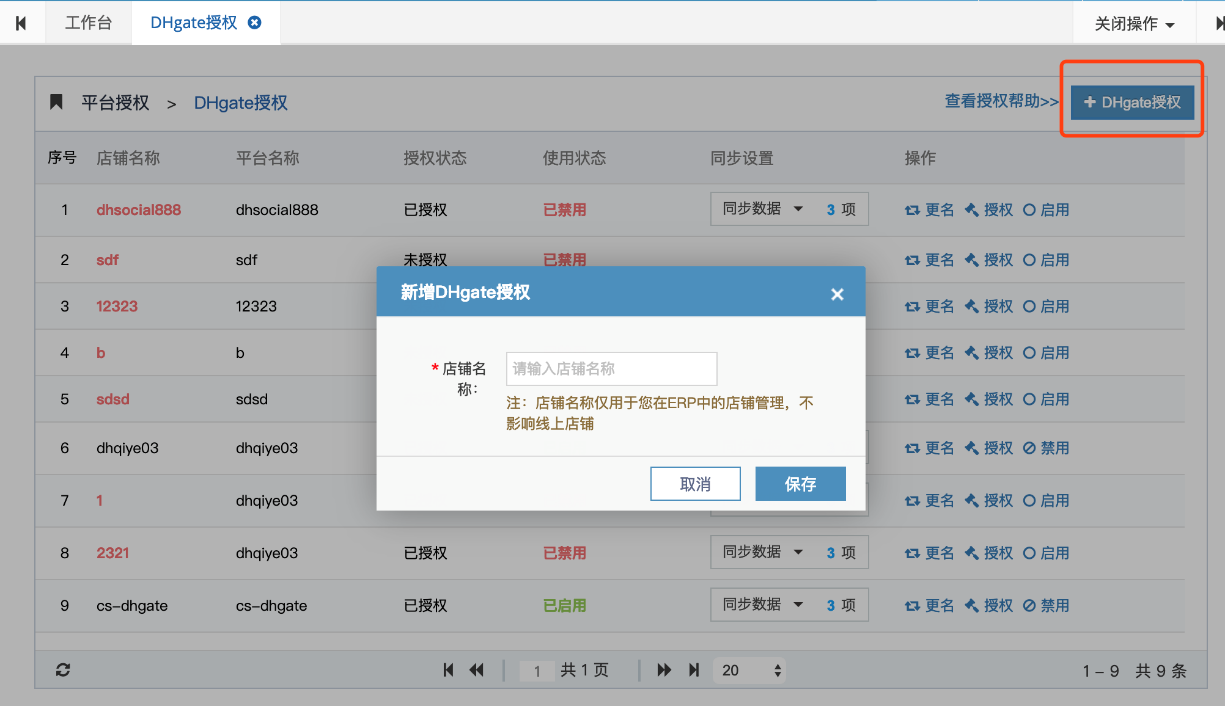Click 授权 in the sdf row
1225x706 pixels.
pyautogui.click(x=989, y=260)
